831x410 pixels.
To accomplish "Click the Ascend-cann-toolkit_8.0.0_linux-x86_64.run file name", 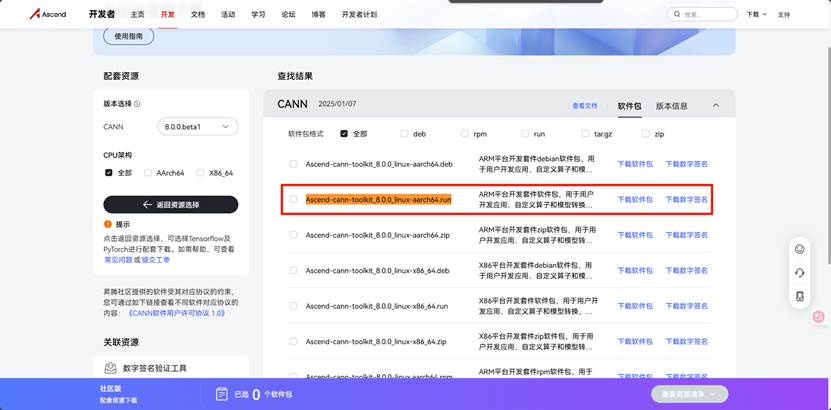I will 377,306.
